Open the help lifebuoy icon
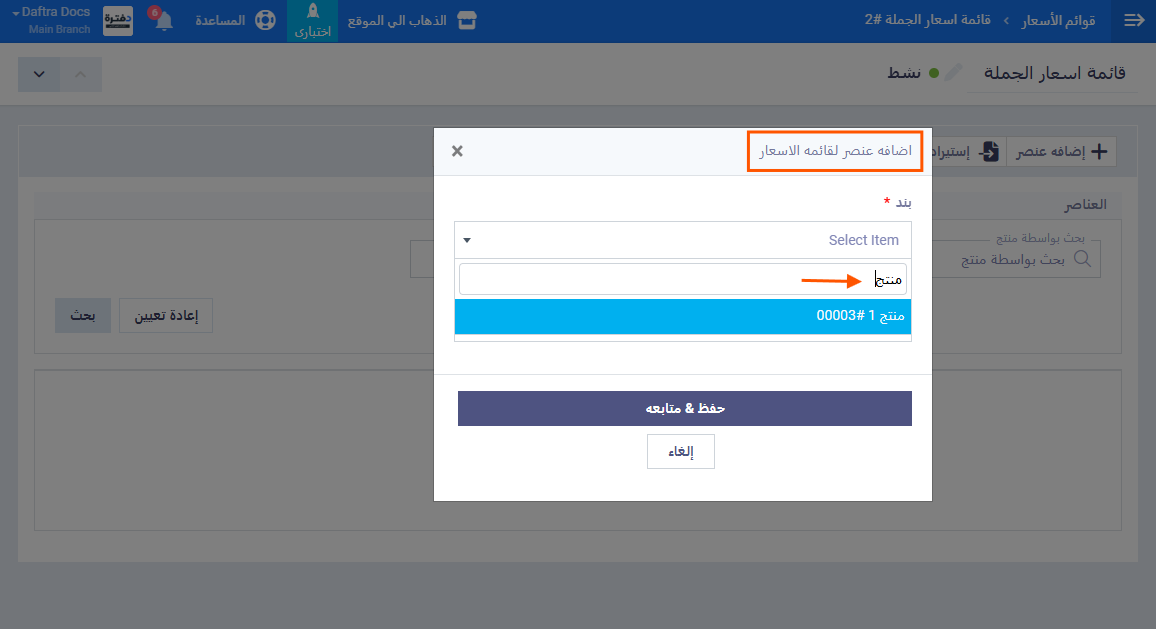Screen dimensions: 1156x629 point(264,21)
